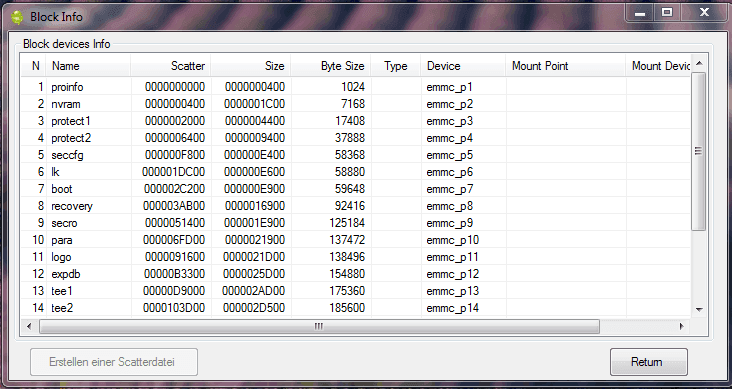Screen dimensions: 732x389
Task: Click scatter value 000002C200
Action: 175,189
